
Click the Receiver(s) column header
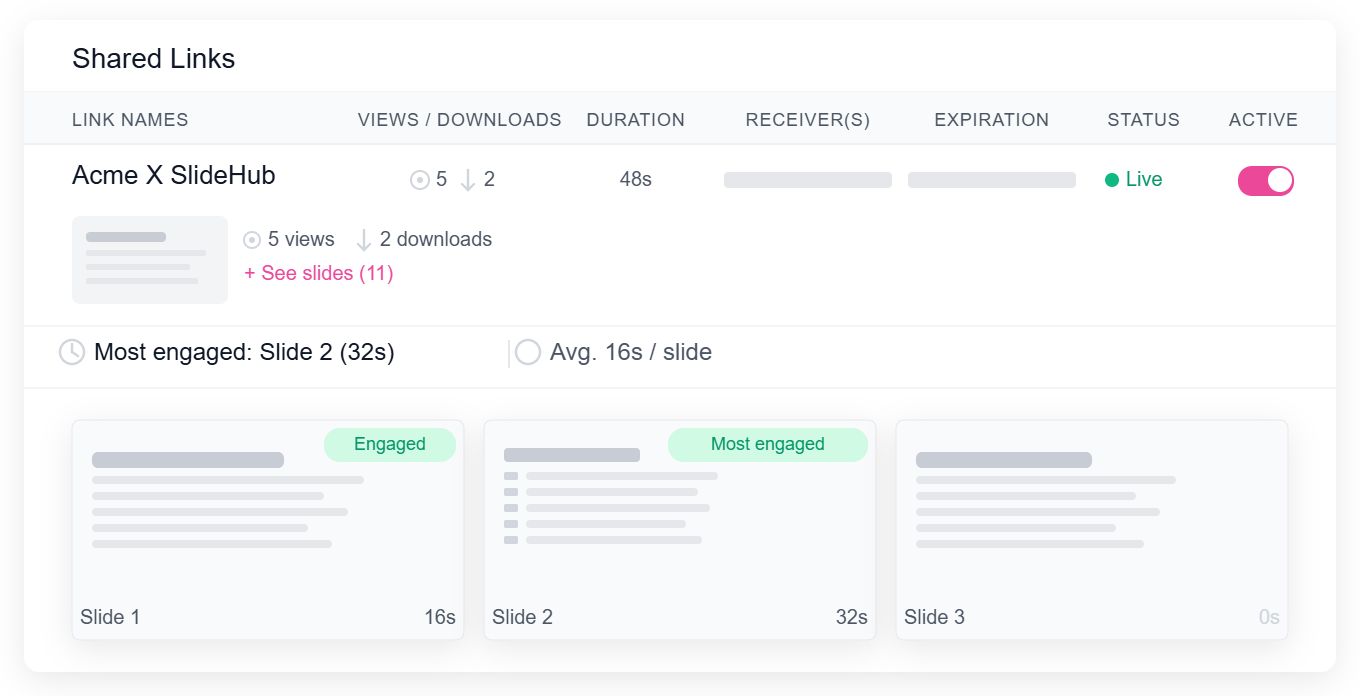pyautogui.click(x=808, y=120)
